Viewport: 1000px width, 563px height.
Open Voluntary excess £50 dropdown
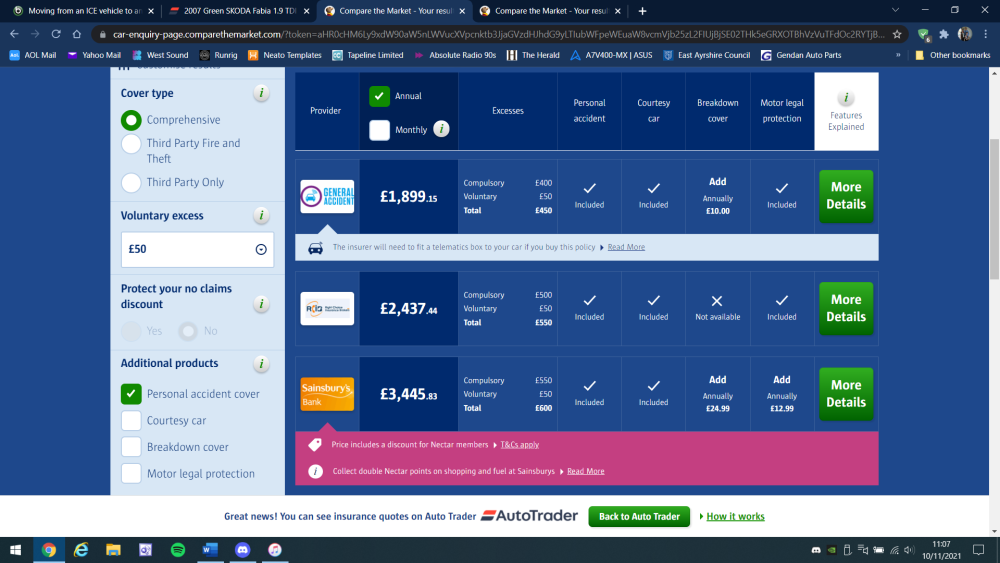[197, 249]
